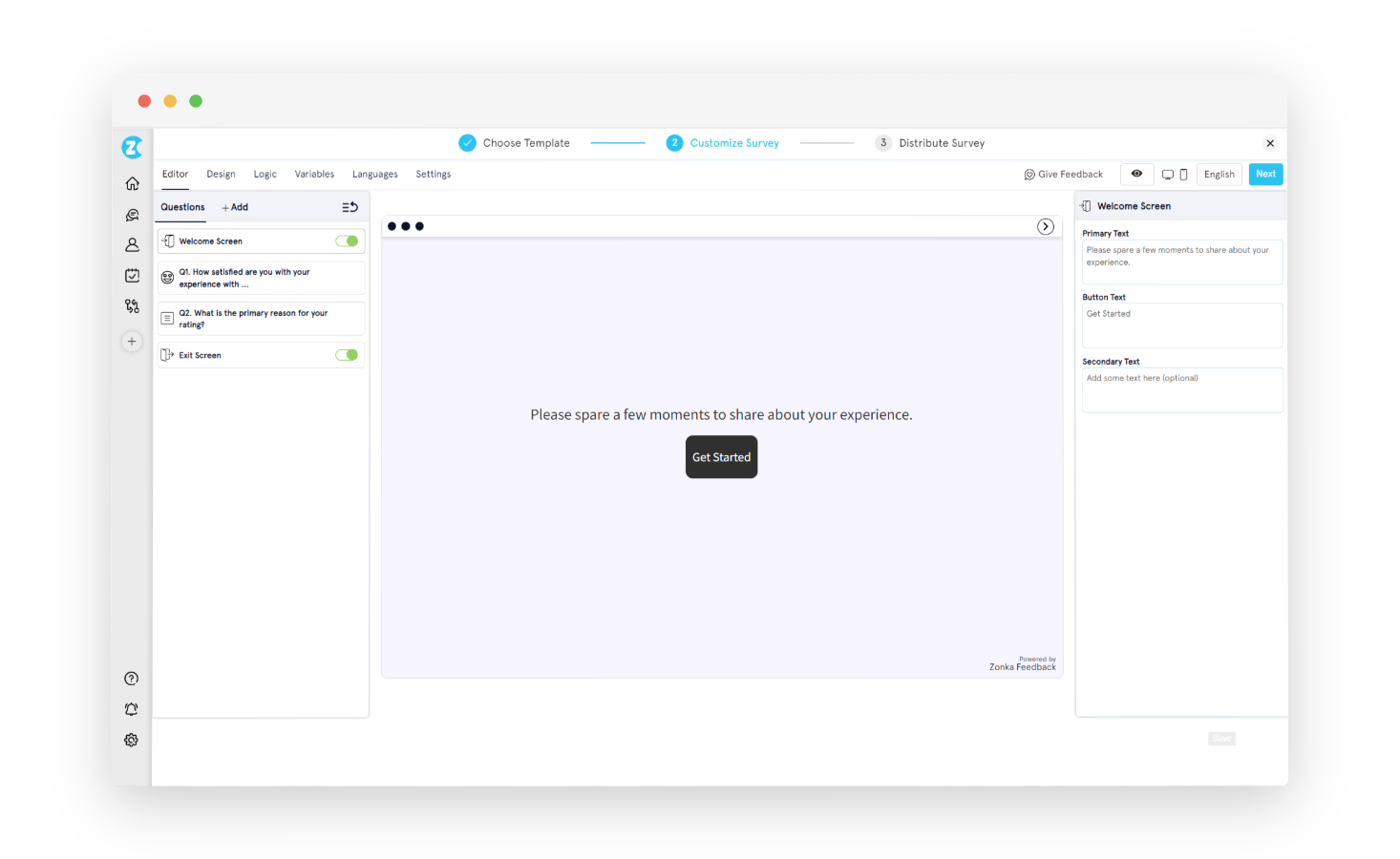1400x859 pixels.
Task: Expand the chevron on the survey preview
Action: (x=1045, y=226)
